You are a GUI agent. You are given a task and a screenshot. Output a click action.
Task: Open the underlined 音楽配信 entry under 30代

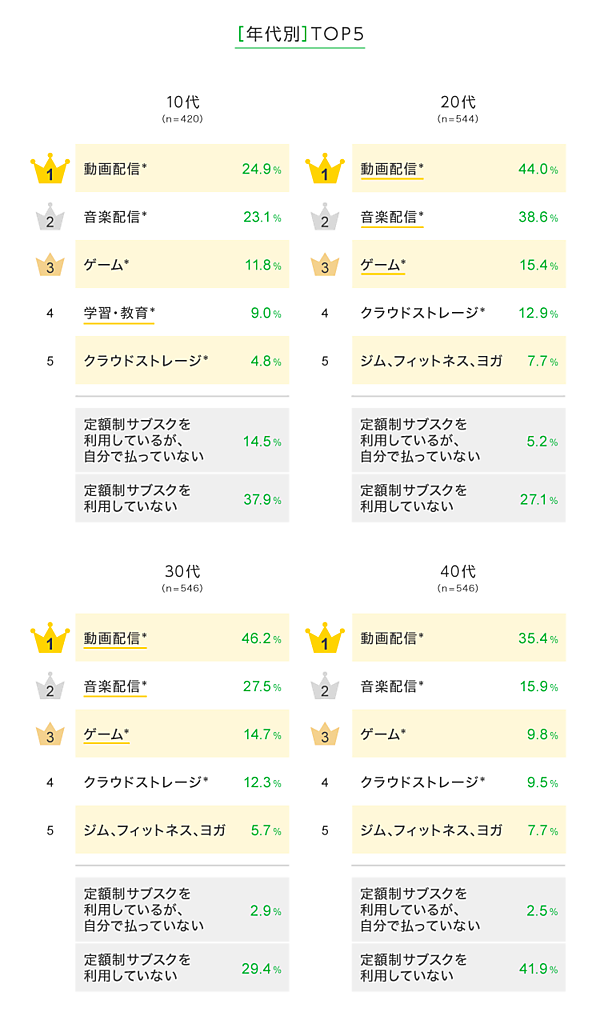[115, 686]
